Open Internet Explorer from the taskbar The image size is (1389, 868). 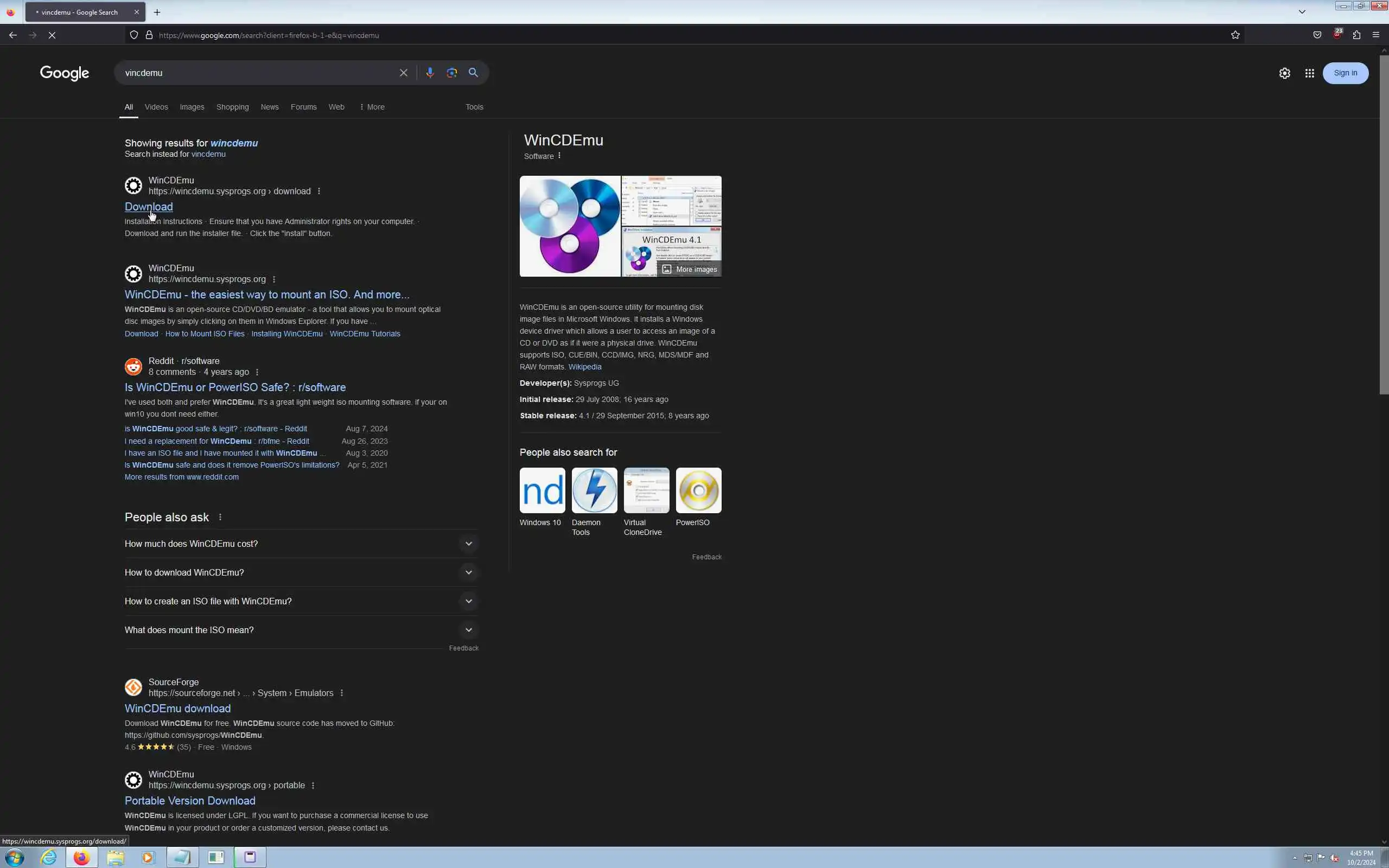(49, 857)
